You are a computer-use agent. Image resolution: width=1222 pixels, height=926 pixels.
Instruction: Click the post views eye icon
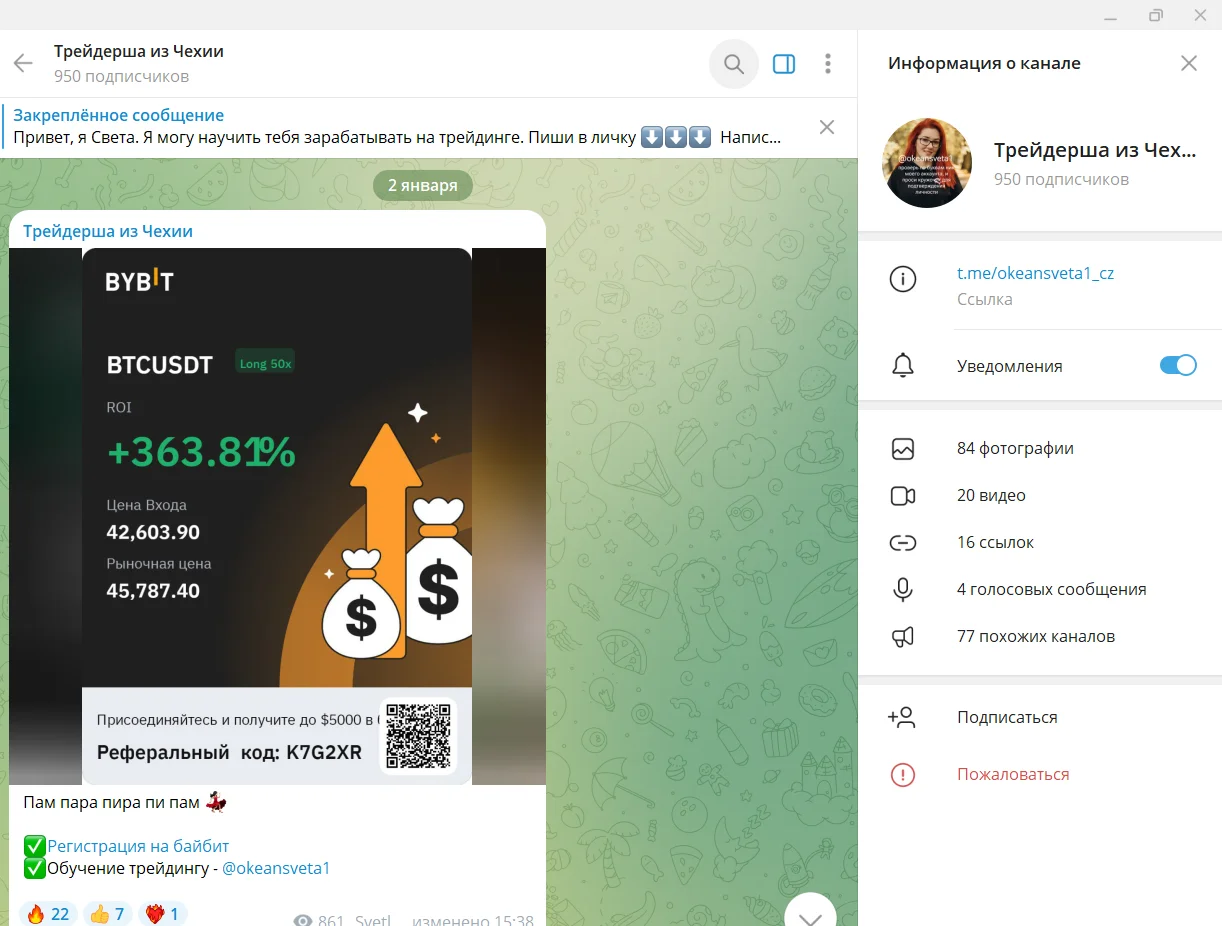pyautogui.click(x=303, y=920)
